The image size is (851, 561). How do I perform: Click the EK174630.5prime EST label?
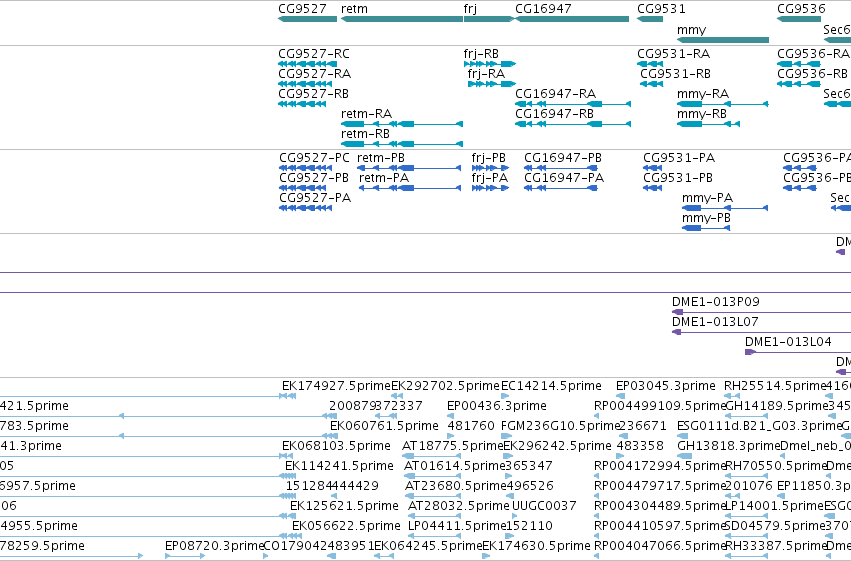click(536, 546)
